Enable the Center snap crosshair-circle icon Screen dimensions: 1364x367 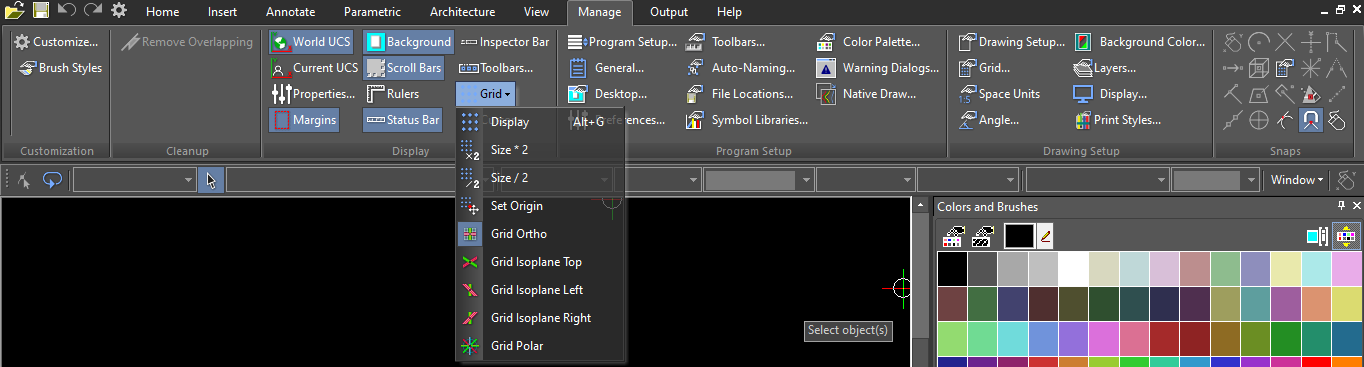1259,120
